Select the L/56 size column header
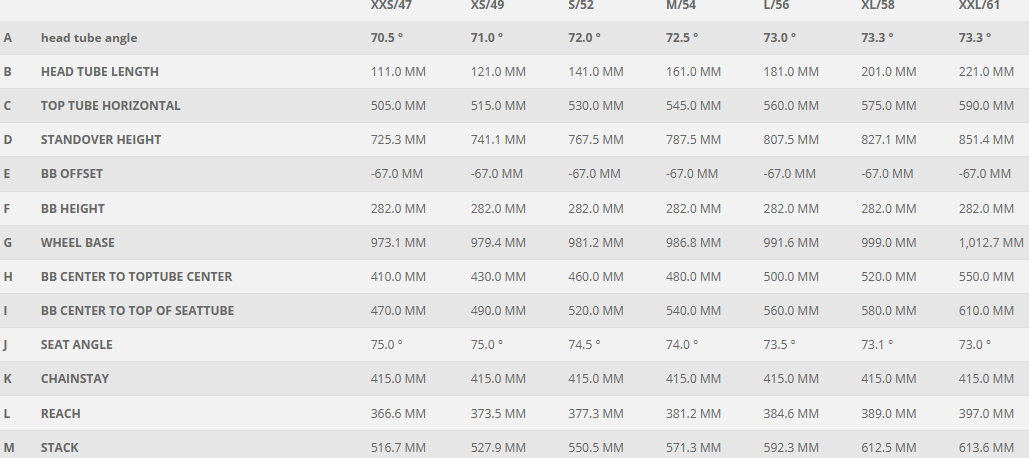 (782, 6)
